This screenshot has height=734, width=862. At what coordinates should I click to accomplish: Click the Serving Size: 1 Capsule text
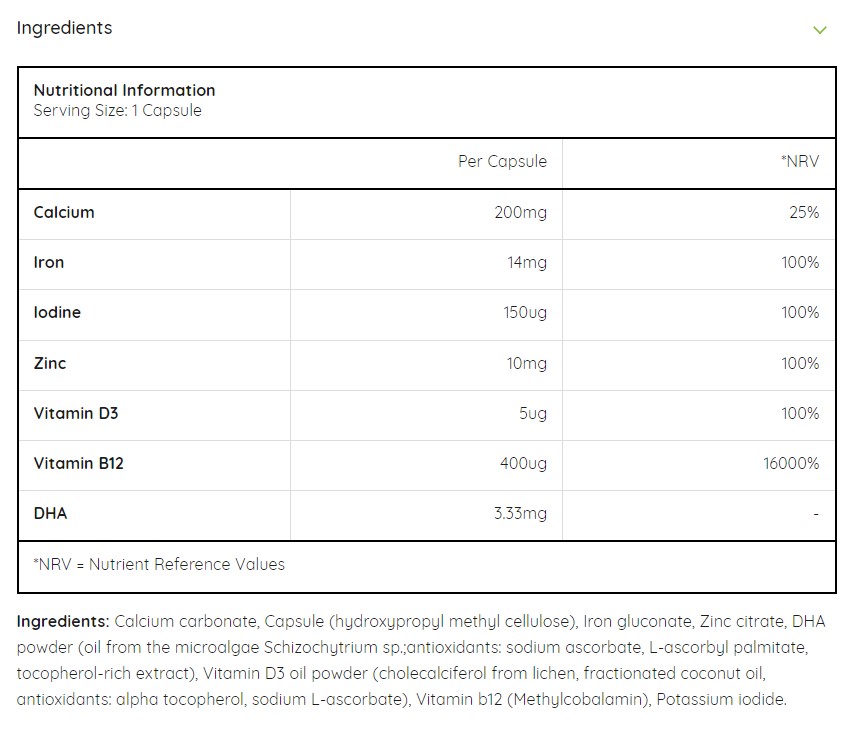[117, 111]
